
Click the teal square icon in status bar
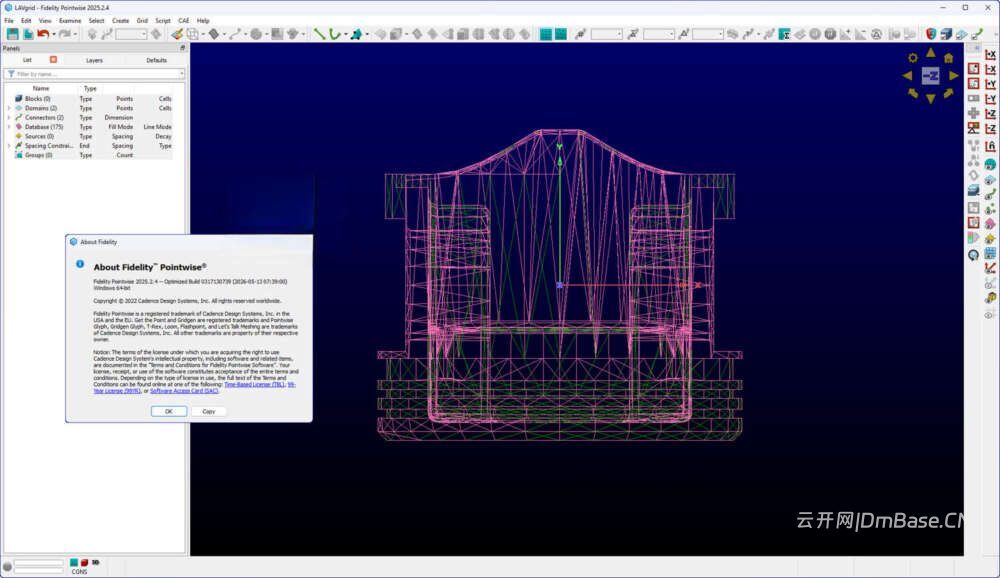coord(74,562)
